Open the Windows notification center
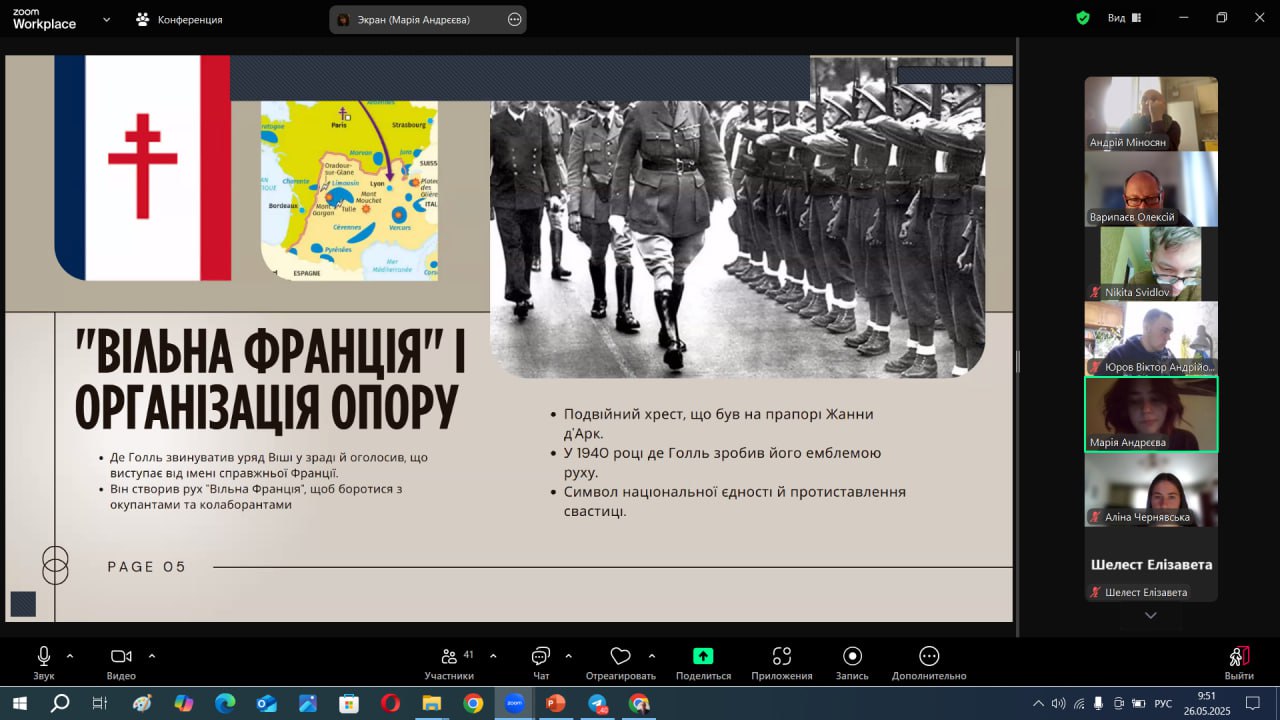The image size is (1280, 720). (x=1253, y=703)
